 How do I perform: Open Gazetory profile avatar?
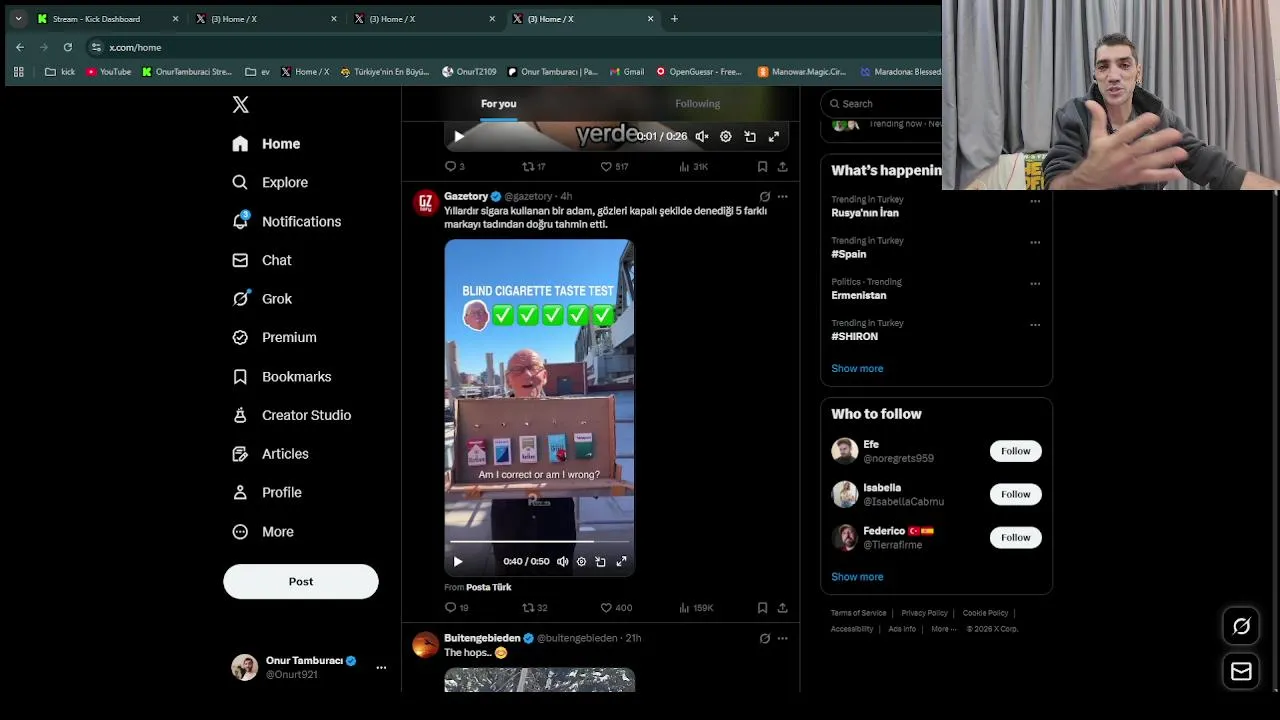pos(426,203)
